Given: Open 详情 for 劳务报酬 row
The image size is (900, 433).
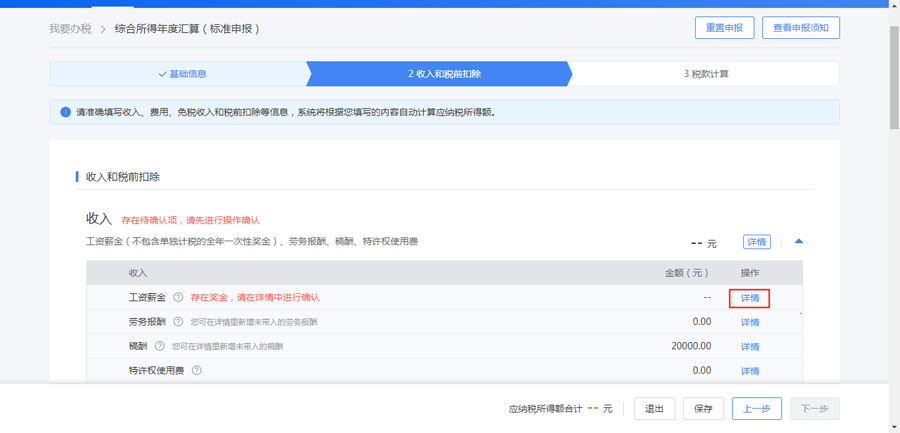Looking at the screenshot, I should point(749,322).
